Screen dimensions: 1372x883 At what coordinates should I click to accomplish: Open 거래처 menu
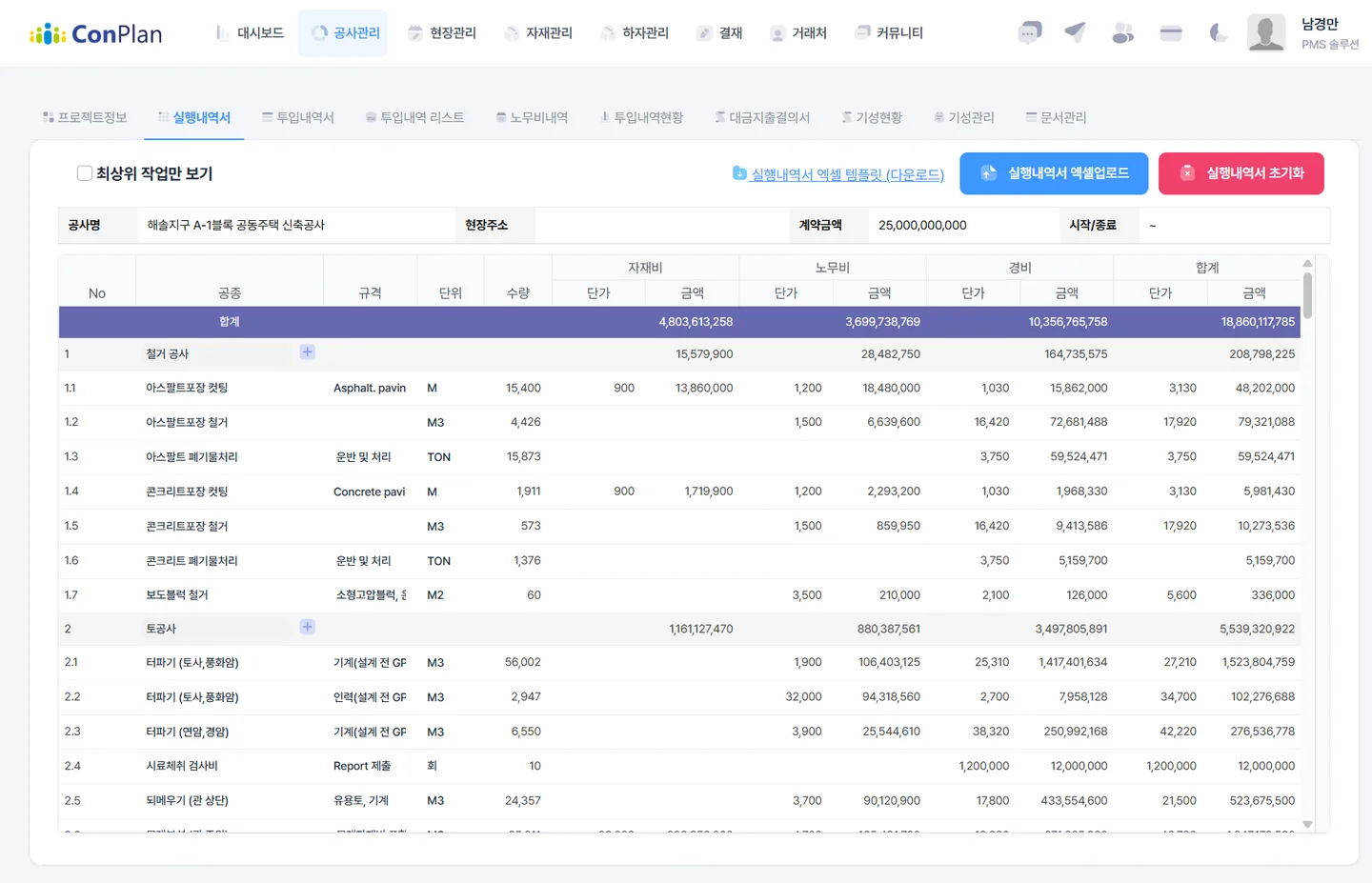(x=798, y=33)
